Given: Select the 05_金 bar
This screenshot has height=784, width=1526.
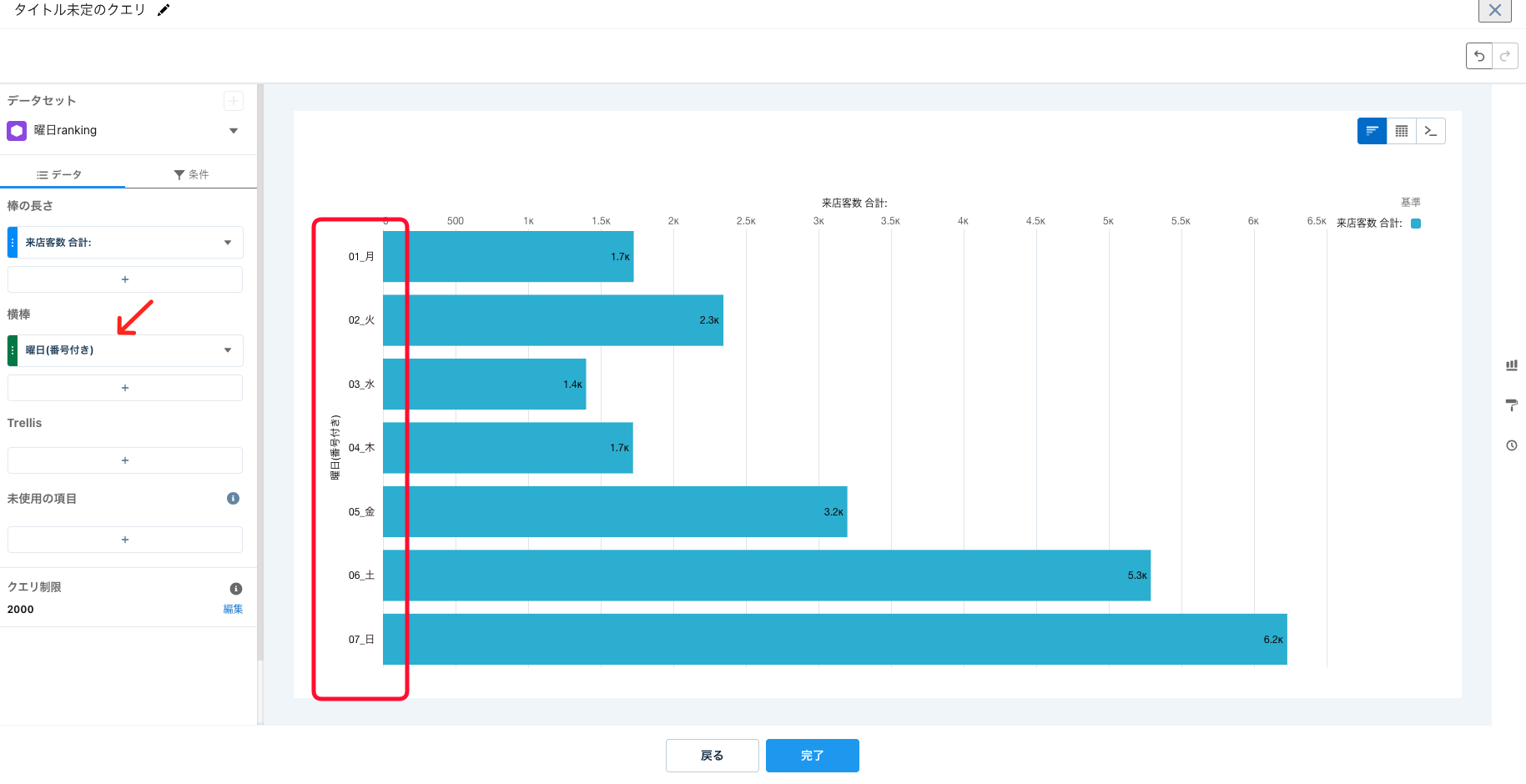Looking at the screenshot, I should [615, 512].
